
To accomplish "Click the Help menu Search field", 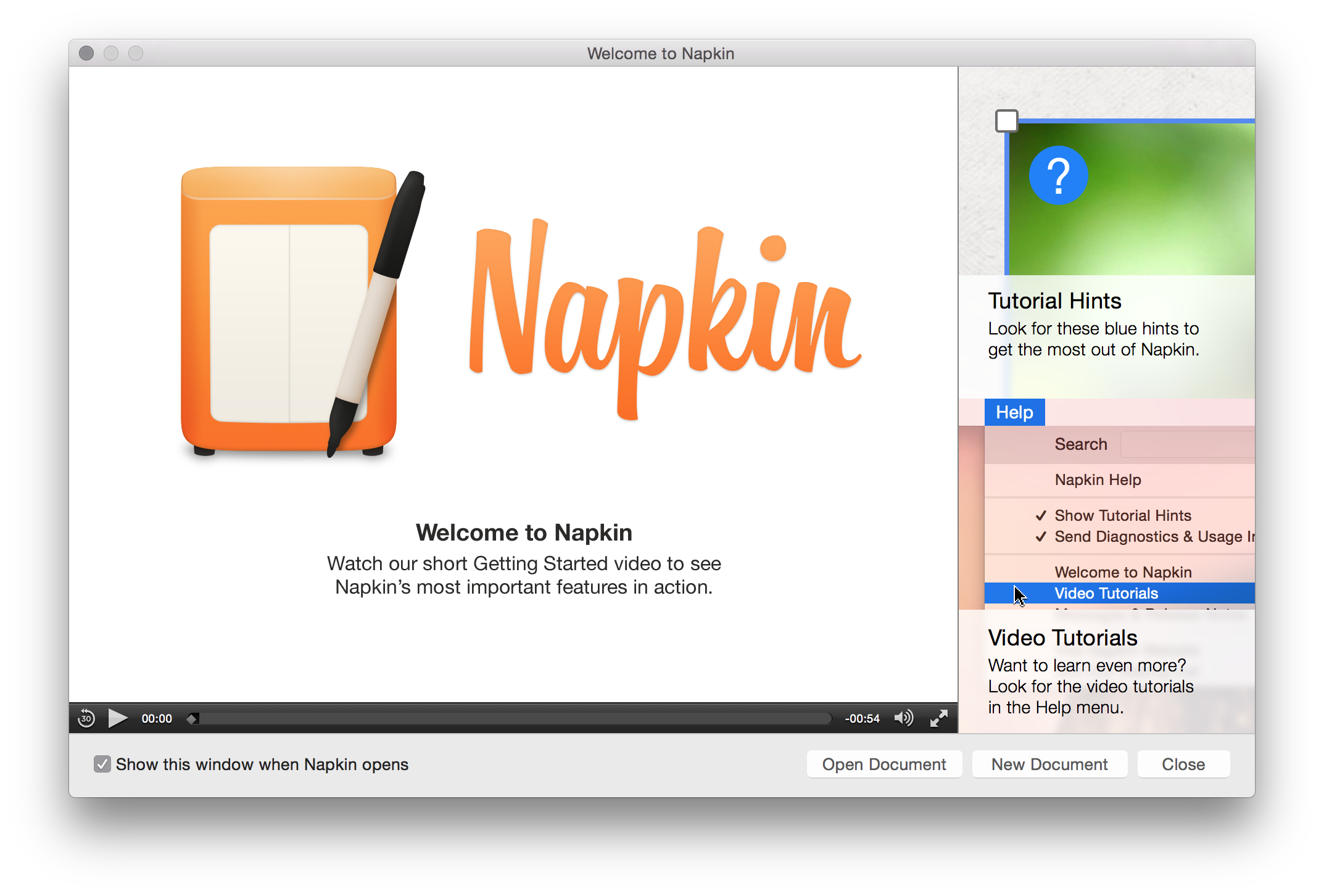I will (x=1186, y=444).
